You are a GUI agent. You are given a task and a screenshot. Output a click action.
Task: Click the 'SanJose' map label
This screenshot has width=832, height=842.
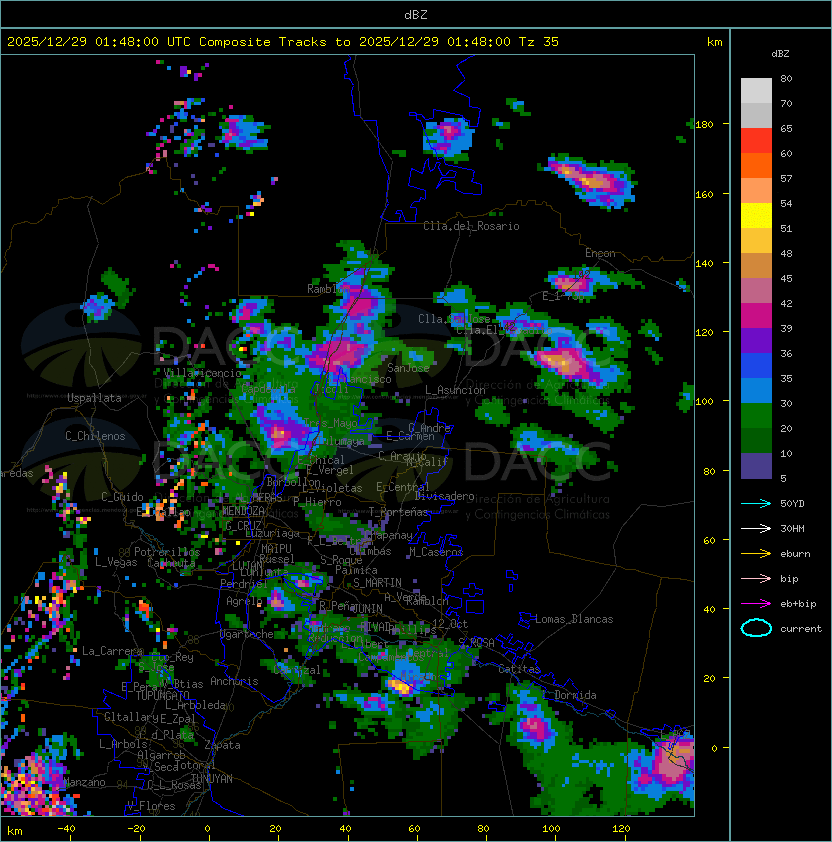point(408,368)
